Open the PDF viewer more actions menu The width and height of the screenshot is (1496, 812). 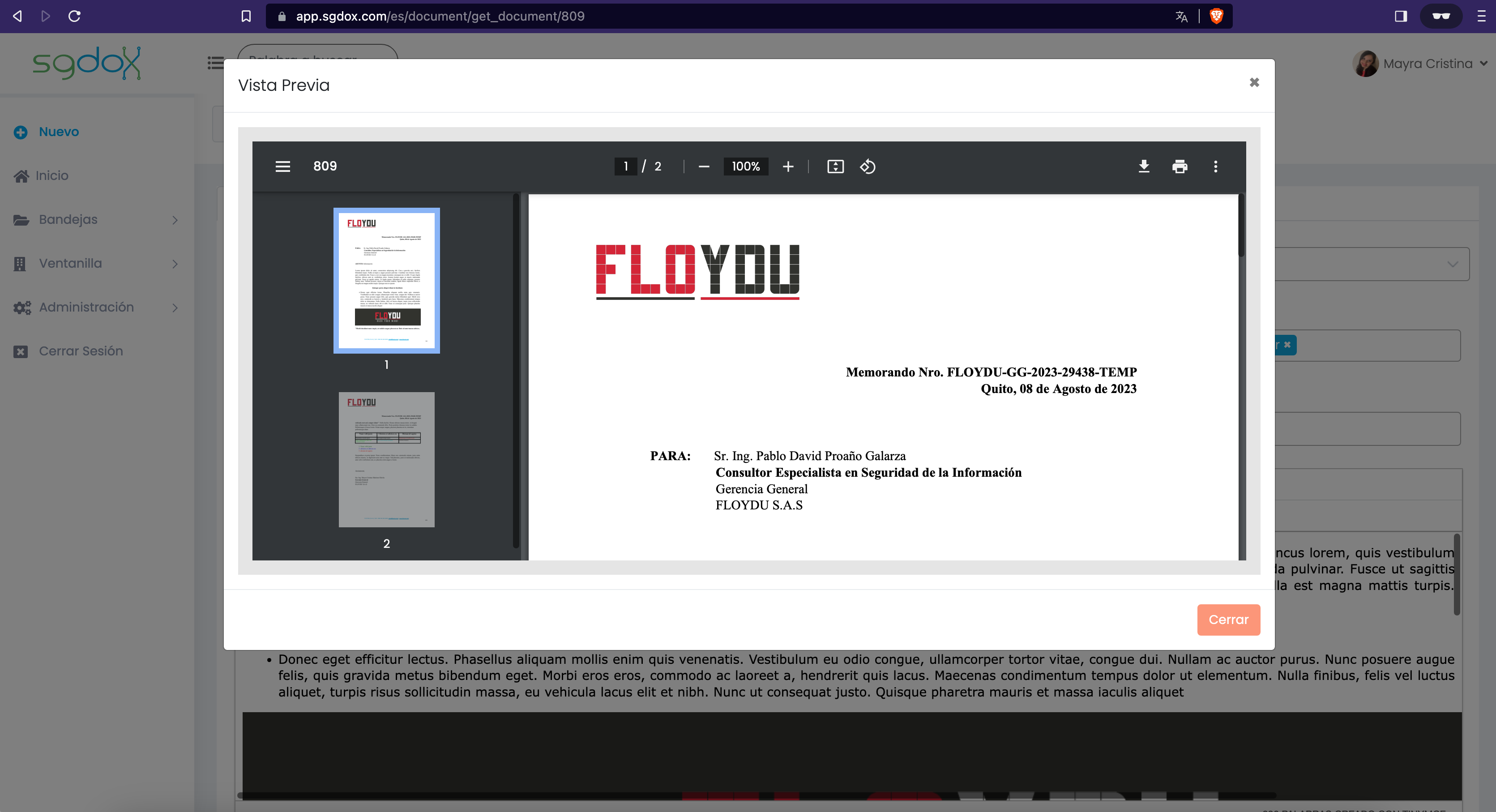click(1215, 167)
